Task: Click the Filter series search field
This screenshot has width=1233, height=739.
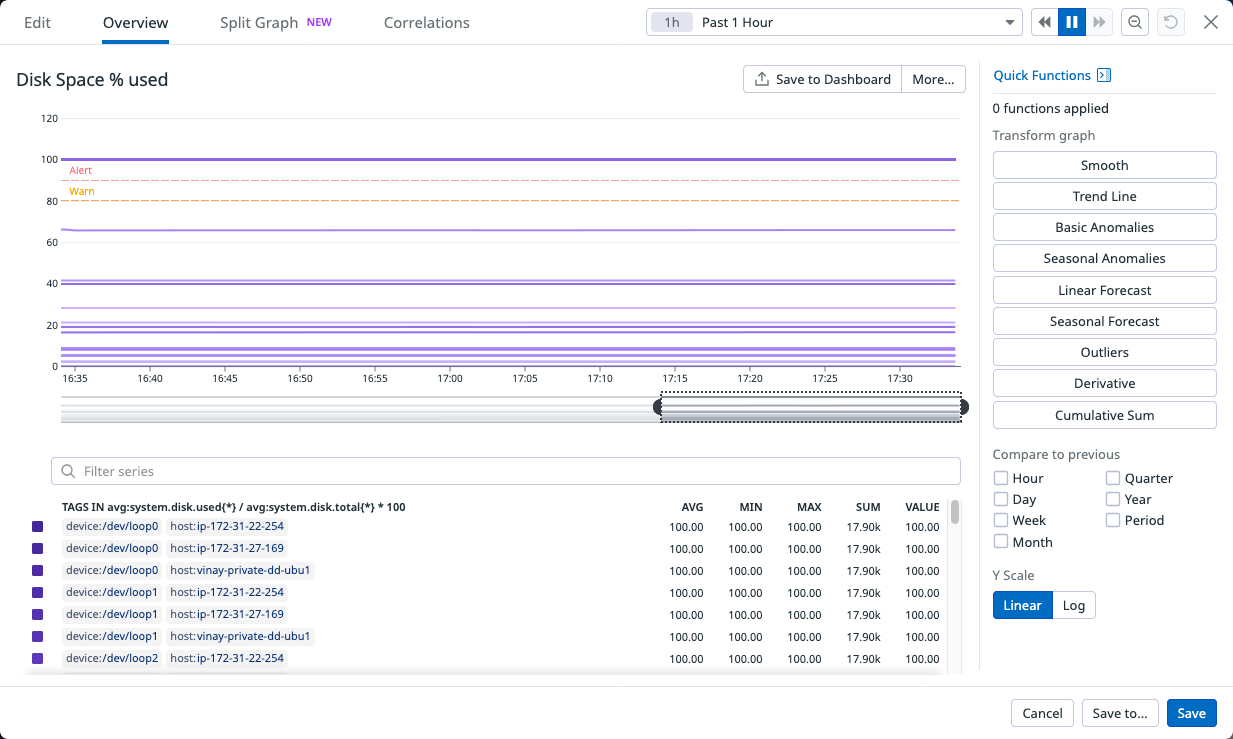Action: tap(506, 471)
